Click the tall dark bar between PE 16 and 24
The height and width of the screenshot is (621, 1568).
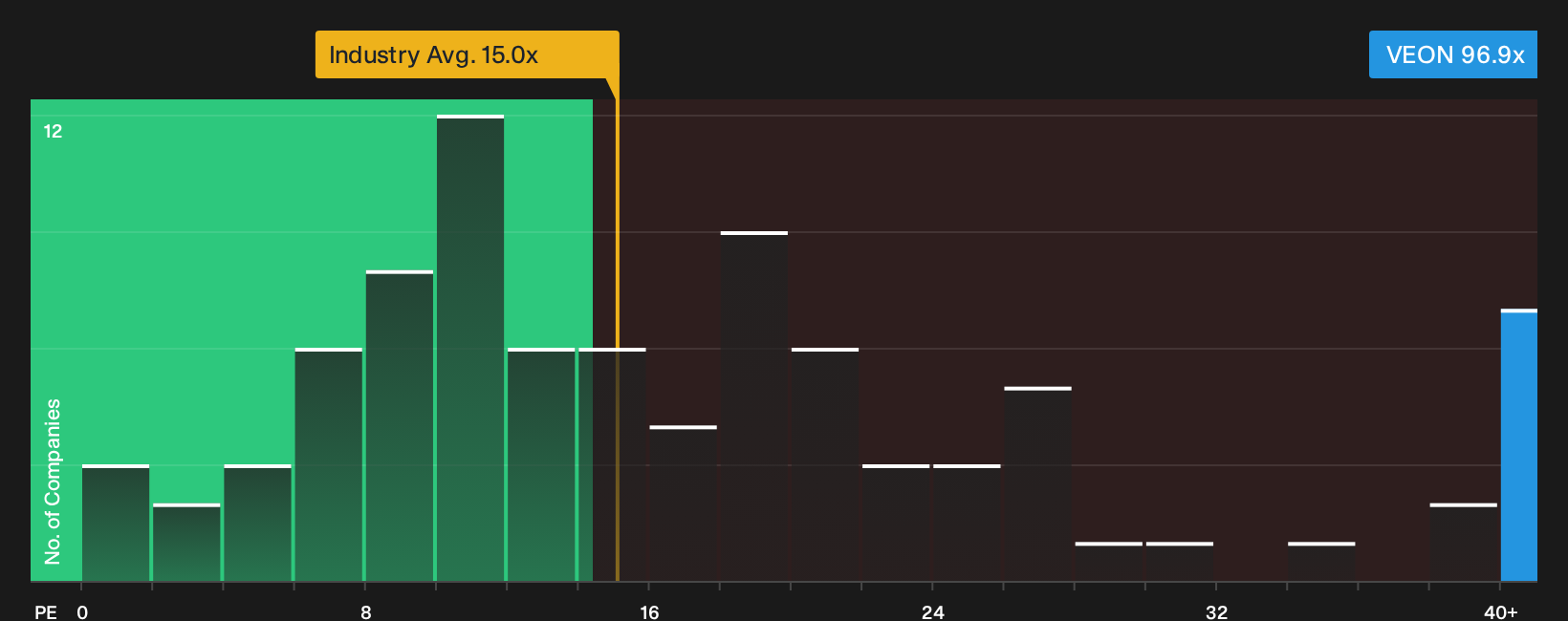[754, 406]
